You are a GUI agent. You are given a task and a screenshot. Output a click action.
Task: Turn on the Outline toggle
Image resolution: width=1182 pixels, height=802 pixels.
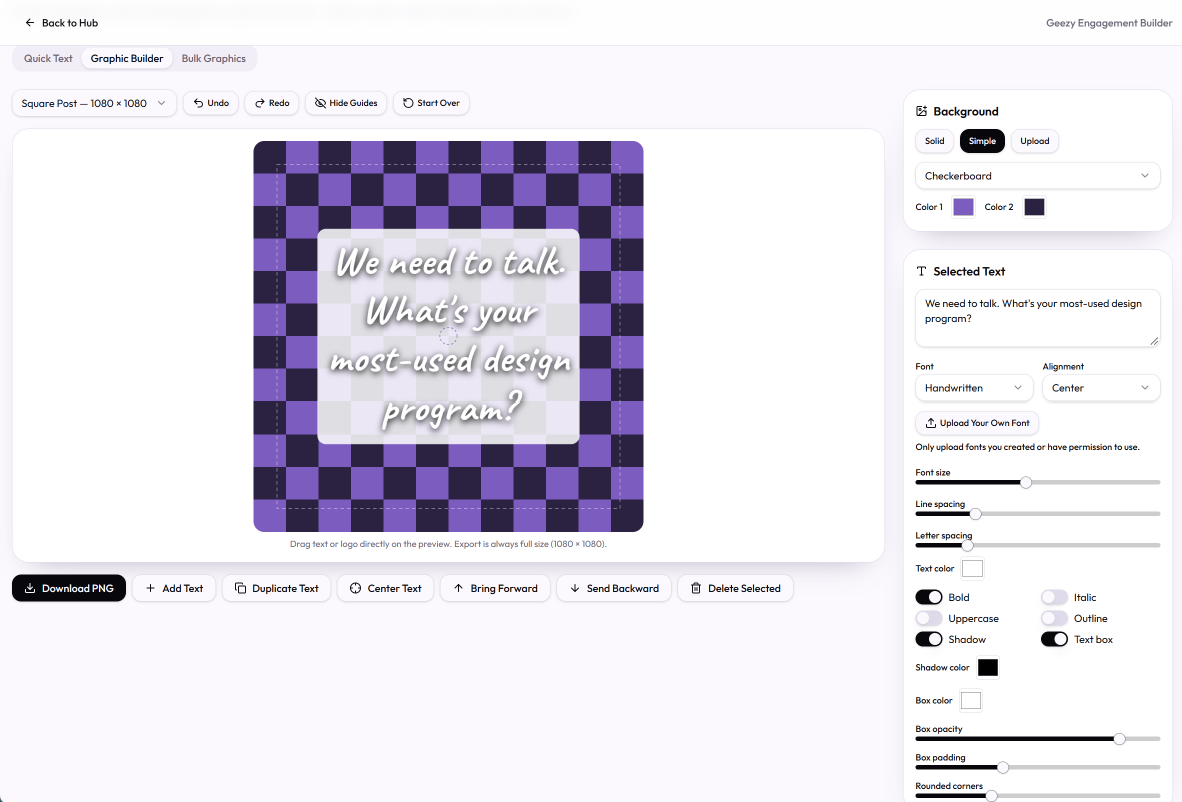pos(1055,618)
